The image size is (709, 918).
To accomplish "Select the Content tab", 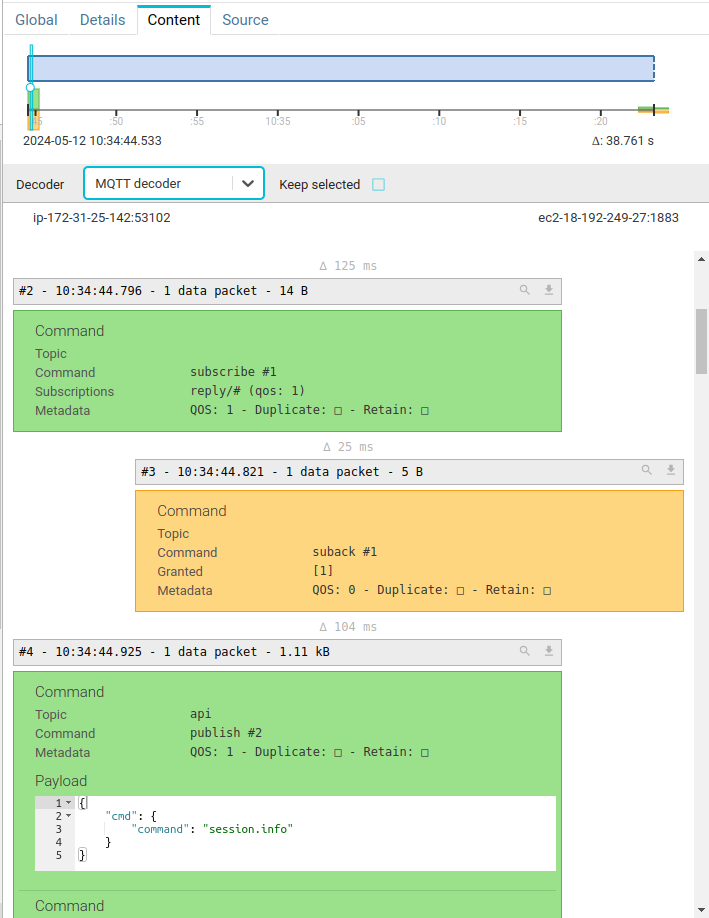I will click(174, 20).
